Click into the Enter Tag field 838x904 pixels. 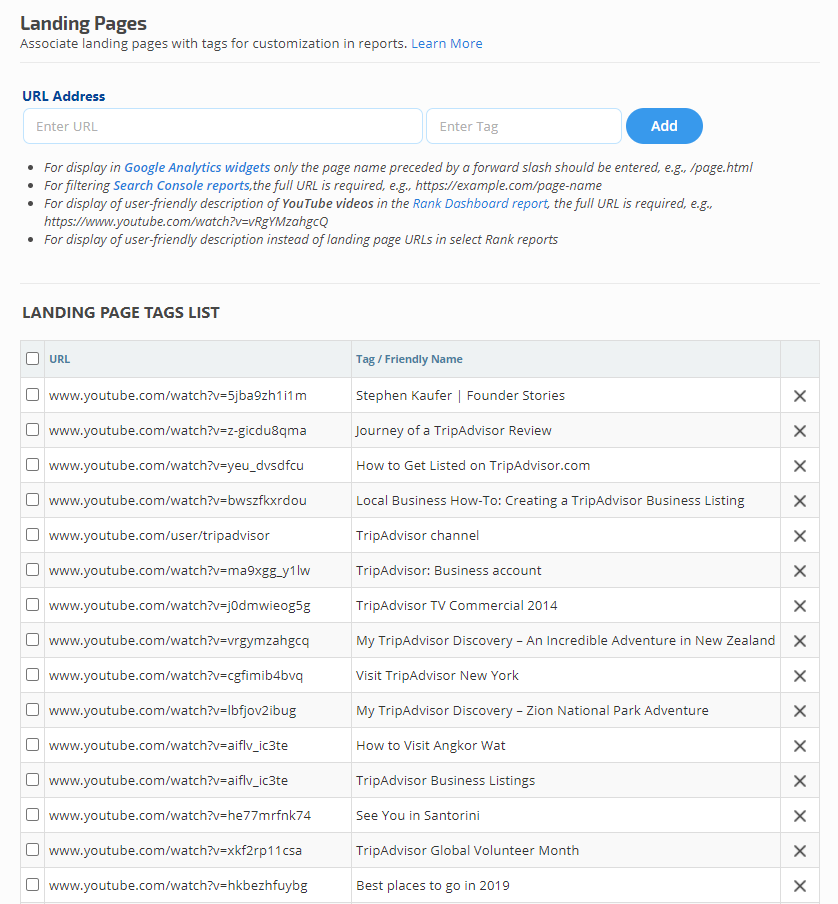click(x=524, y=127)
